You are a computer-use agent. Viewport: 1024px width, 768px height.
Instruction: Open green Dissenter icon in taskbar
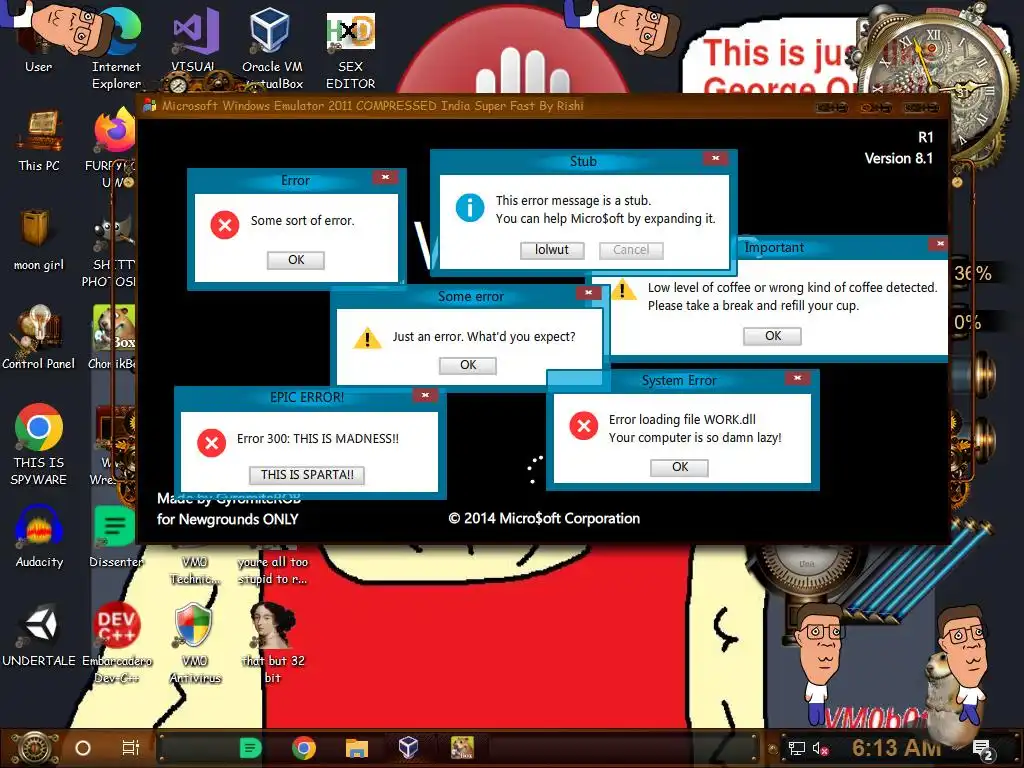click(251, 748)
